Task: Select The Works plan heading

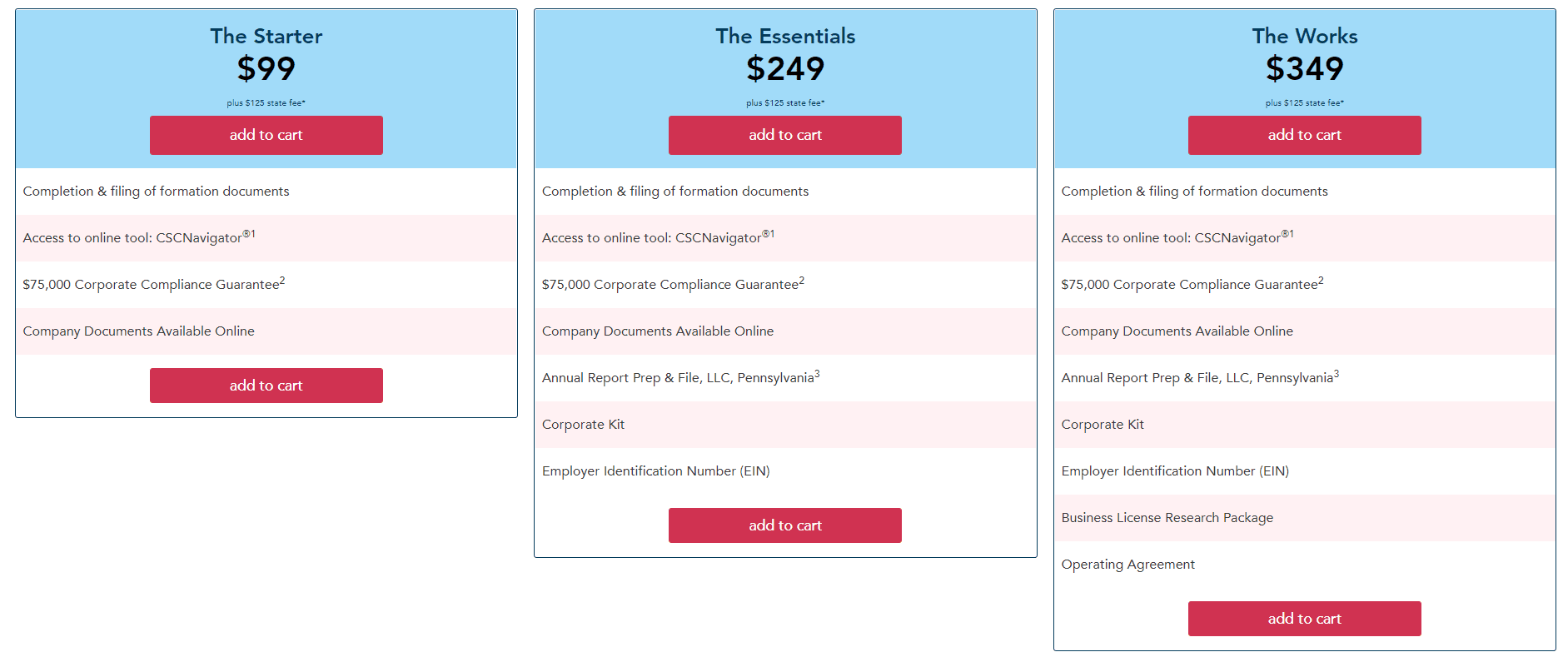Action: (x=1303, y=36)
